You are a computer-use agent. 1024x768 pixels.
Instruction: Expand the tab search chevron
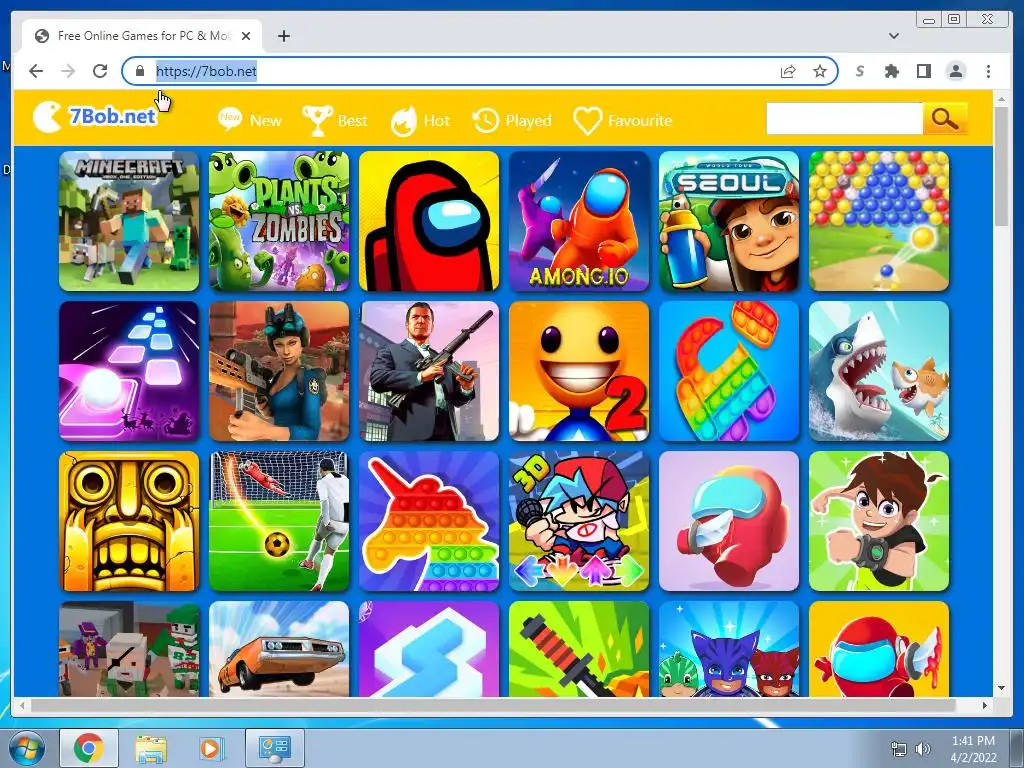[894, 36]
